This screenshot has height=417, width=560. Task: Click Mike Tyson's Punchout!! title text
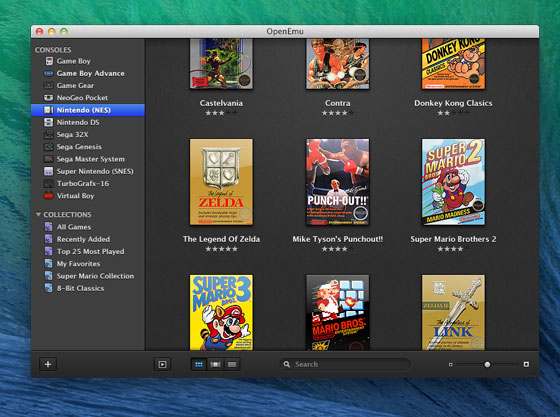point(338,239)
